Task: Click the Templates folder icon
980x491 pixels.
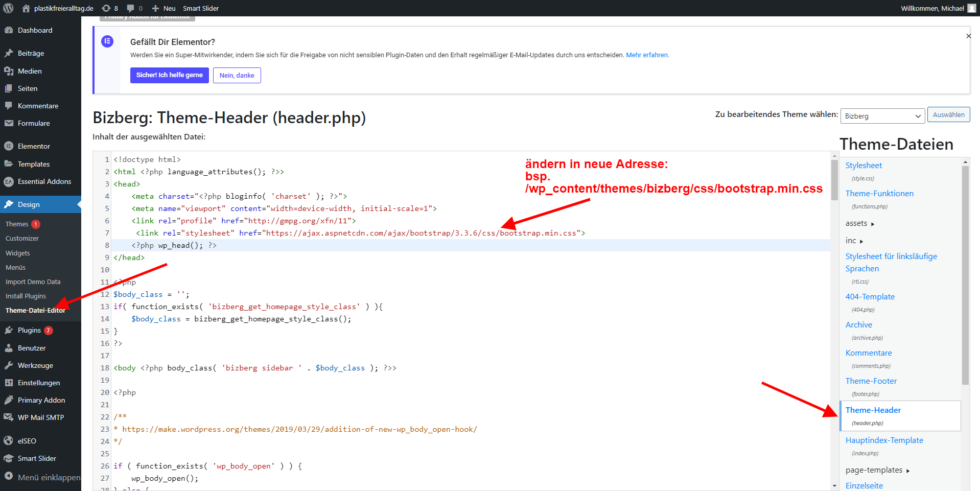Action: click(x=9, y=164)
